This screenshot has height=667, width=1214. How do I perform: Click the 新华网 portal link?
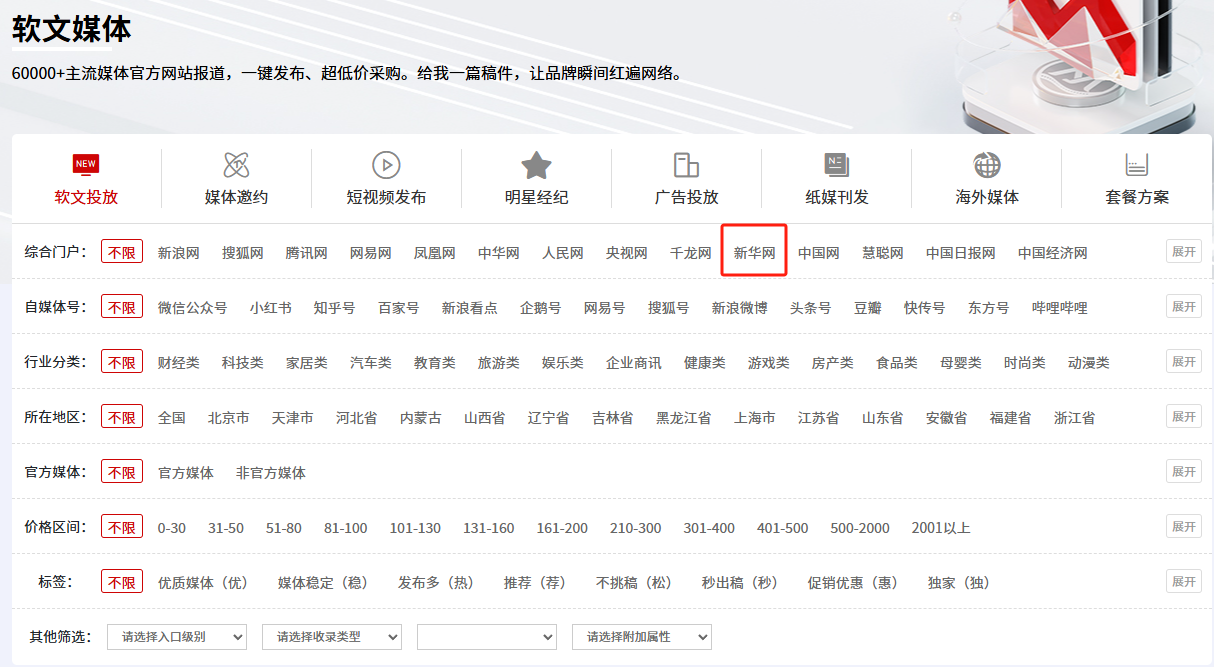755,253
